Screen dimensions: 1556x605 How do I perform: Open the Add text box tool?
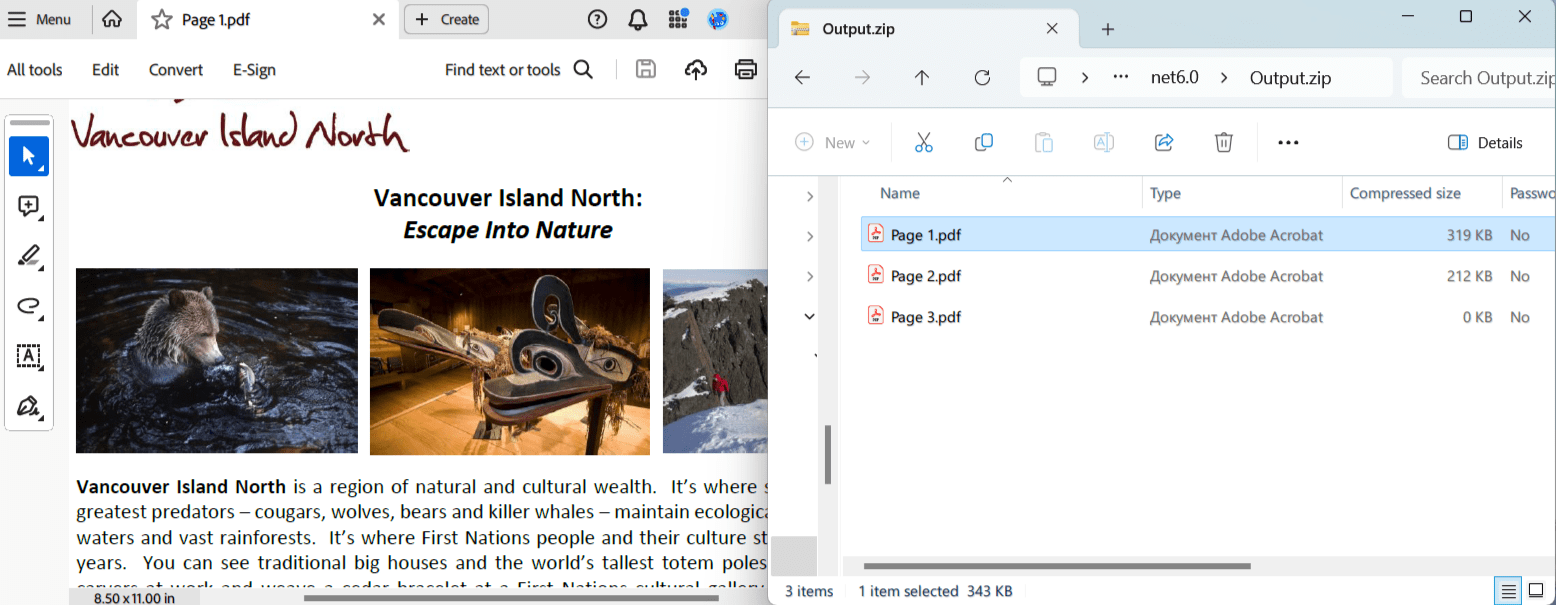pyautogui.click(x=29, y=357)
